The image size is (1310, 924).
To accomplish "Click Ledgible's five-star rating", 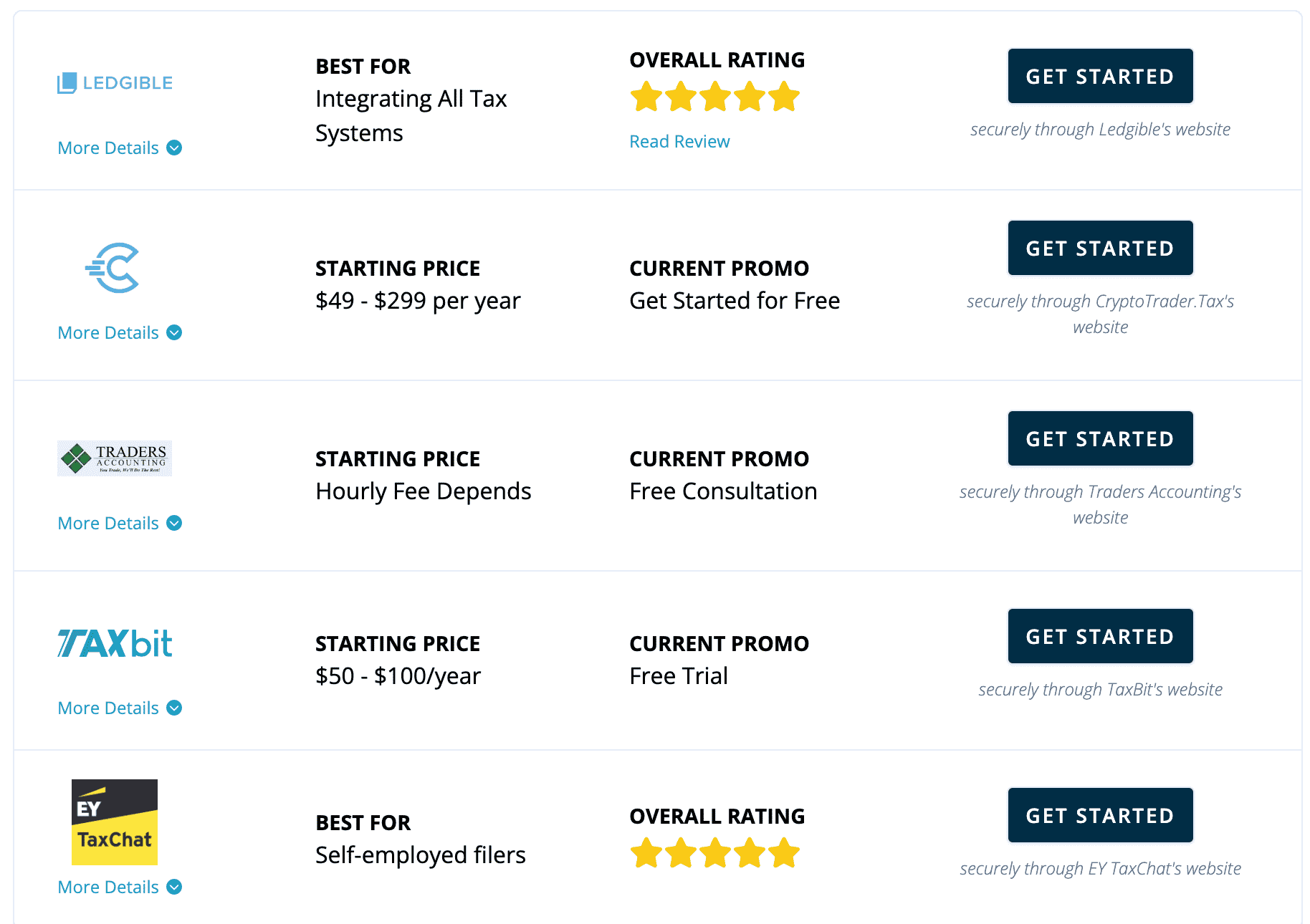I will click(x=714, y=97).
